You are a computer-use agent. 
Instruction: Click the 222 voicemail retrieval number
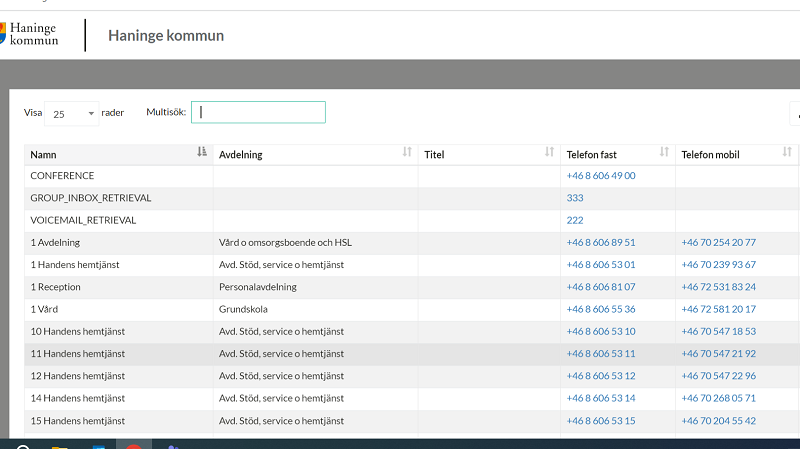click(575, 220)
